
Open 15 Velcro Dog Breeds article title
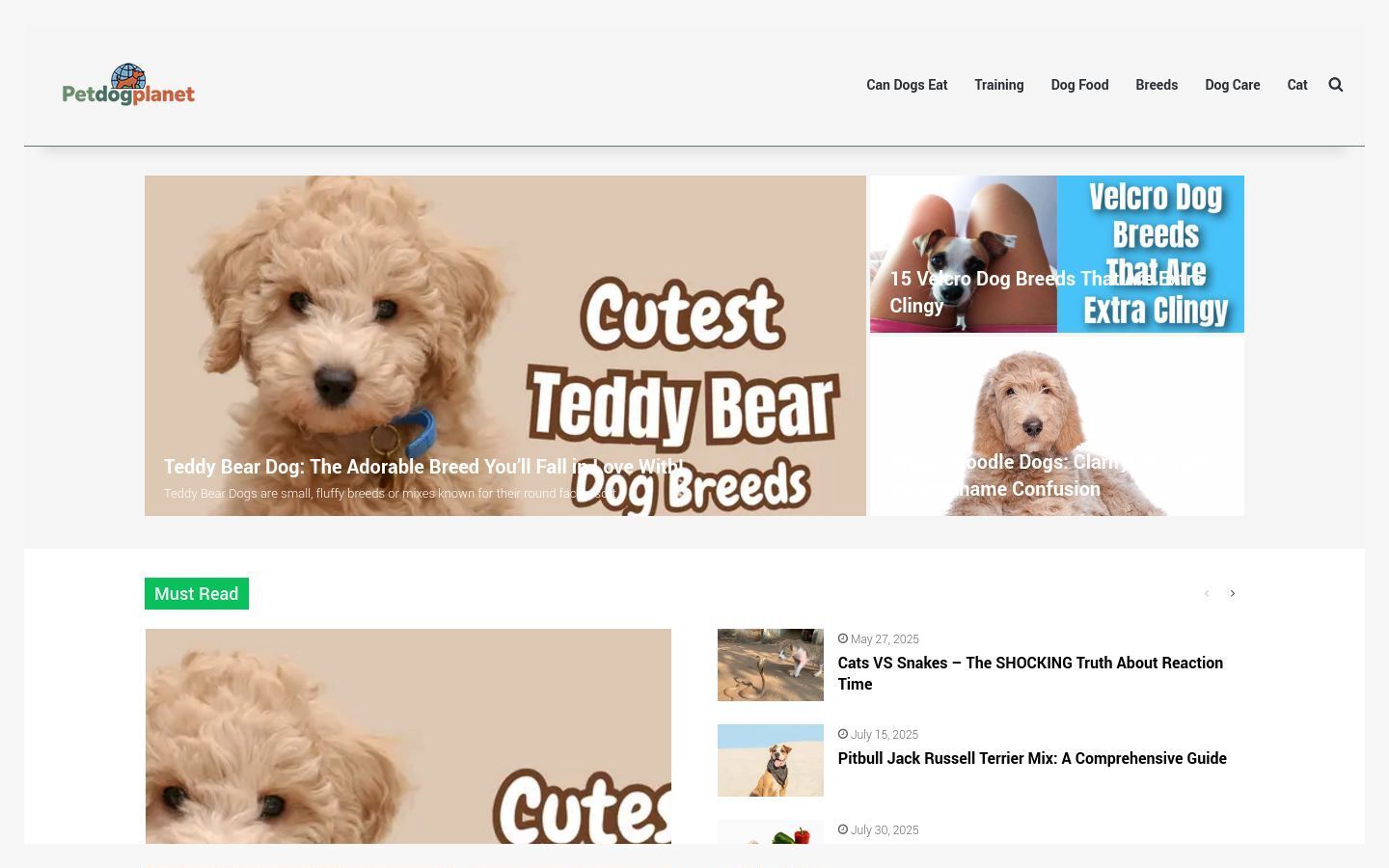coord(1046,292)
